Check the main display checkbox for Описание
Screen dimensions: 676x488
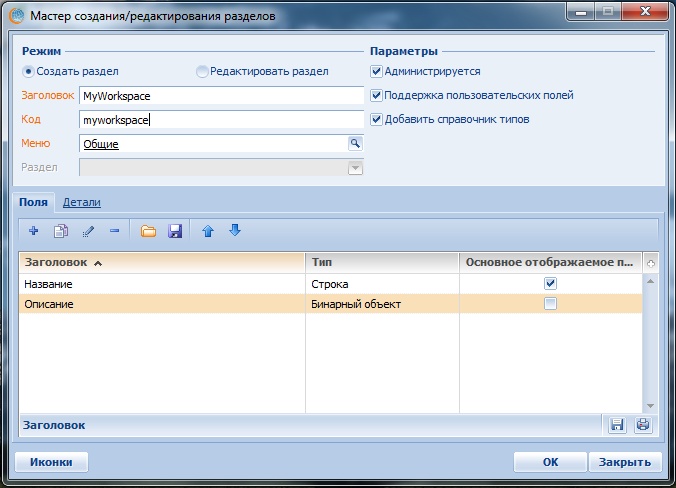pos(550,303)
